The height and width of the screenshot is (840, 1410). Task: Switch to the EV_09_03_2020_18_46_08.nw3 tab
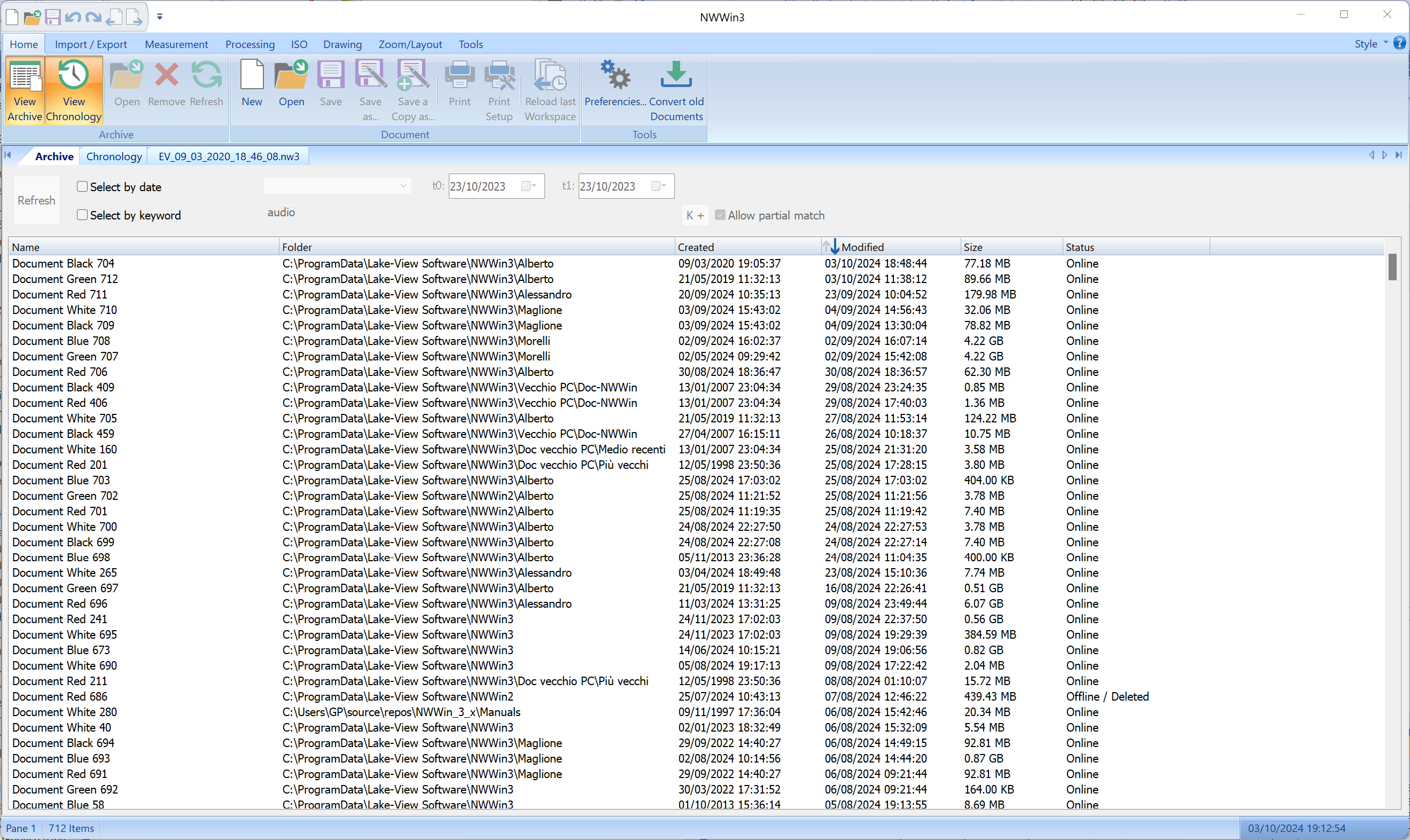229,156
